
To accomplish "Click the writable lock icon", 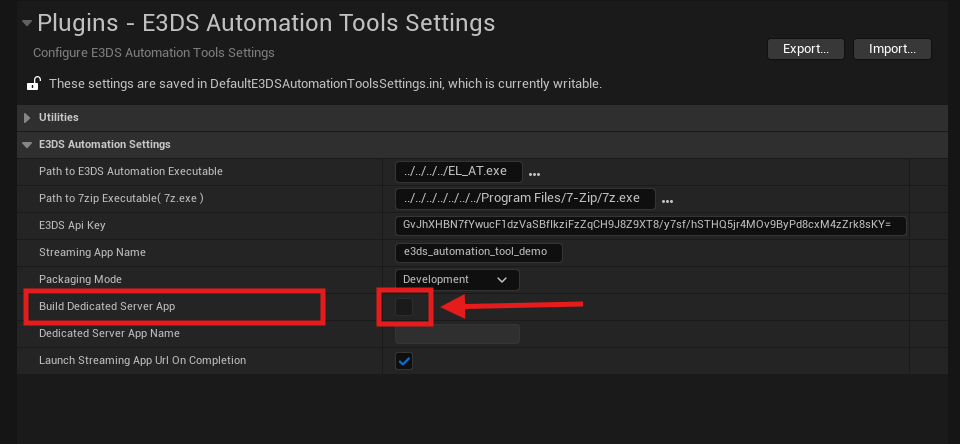I will point(33,84).
